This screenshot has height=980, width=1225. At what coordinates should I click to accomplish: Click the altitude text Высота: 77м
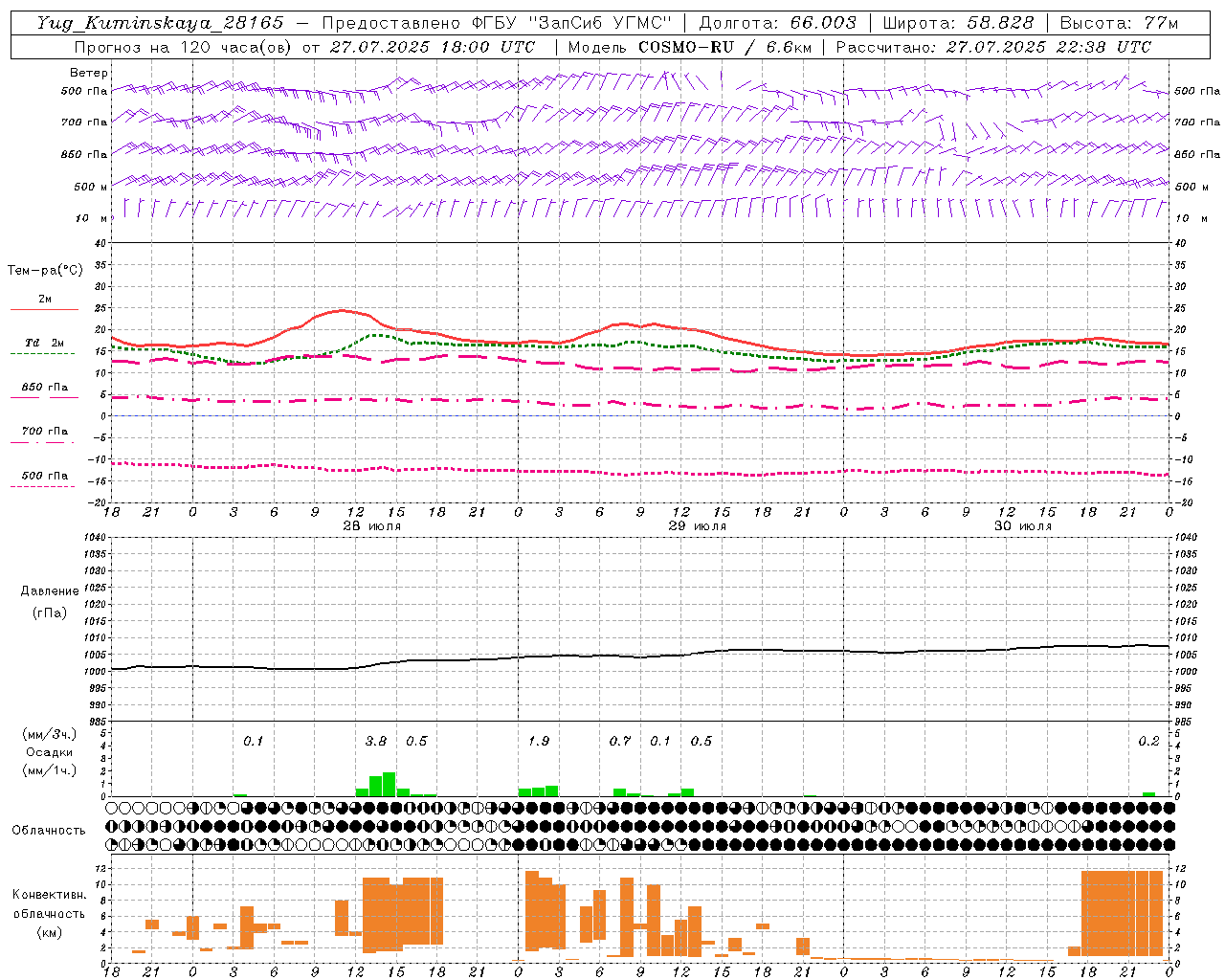pyautogui.click(x=1119, y=23)
